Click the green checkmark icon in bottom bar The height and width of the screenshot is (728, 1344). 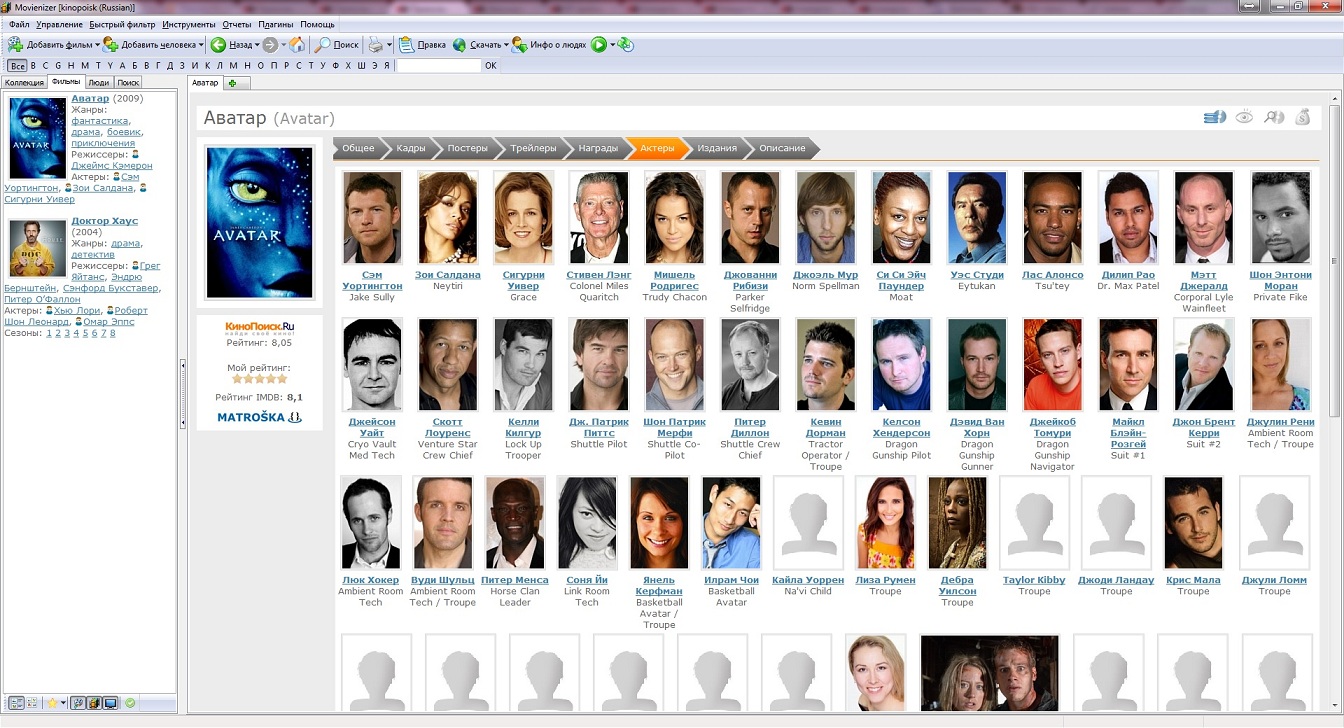130,703
